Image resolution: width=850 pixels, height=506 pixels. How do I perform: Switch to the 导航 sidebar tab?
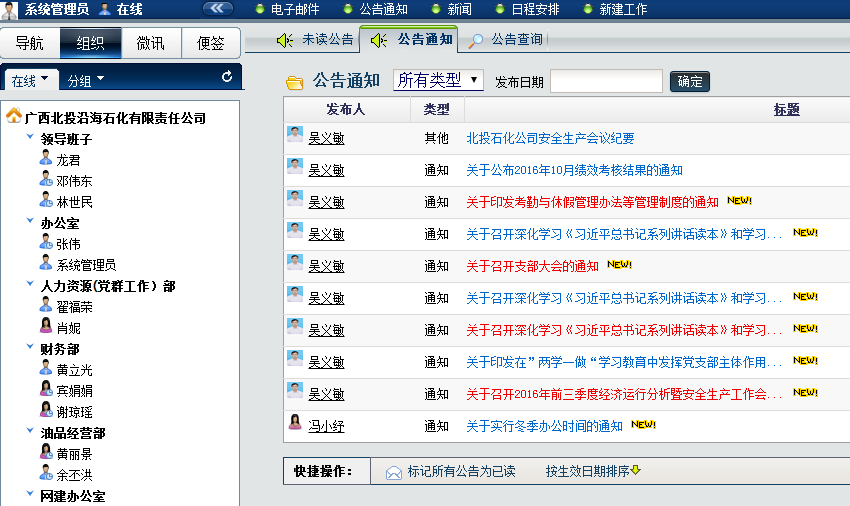[x=30, y=43]
